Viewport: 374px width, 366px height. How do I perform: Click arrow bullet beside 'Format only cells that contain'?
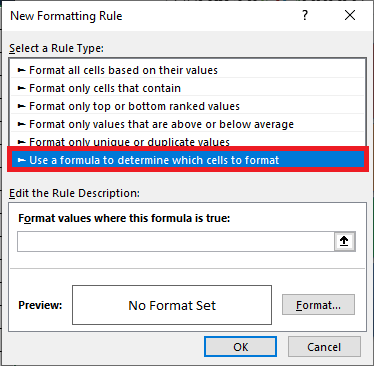pyautogui.click(x=21, y=88)
